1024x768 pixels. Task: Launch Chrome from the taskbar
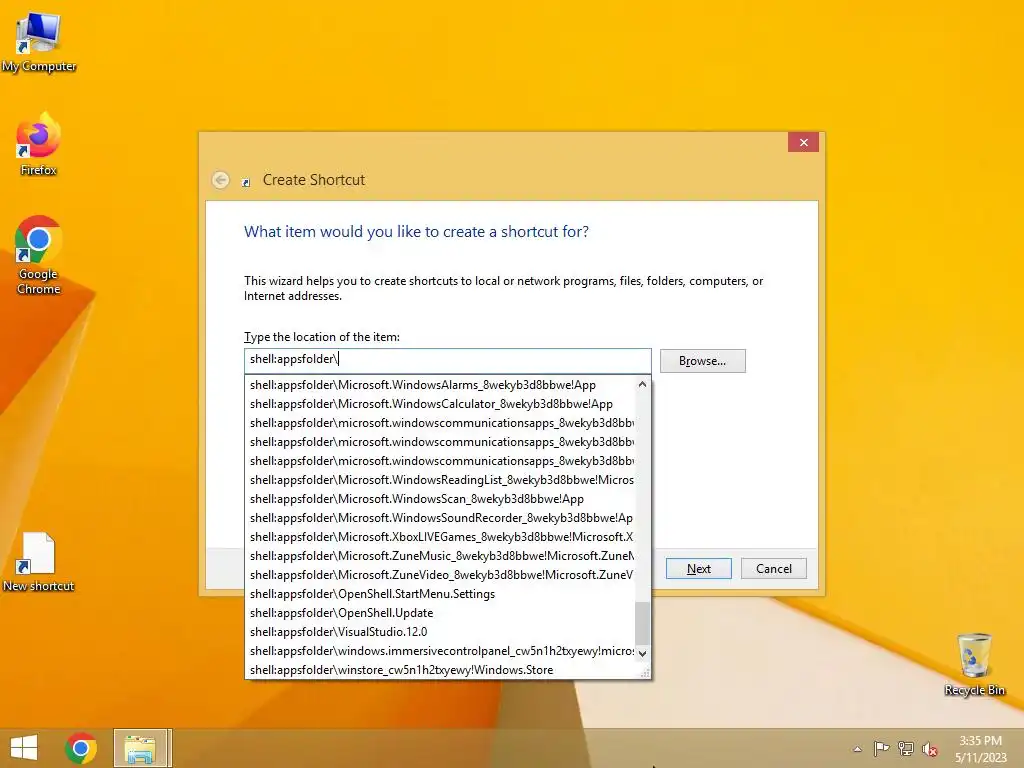(x=81, y=748)
